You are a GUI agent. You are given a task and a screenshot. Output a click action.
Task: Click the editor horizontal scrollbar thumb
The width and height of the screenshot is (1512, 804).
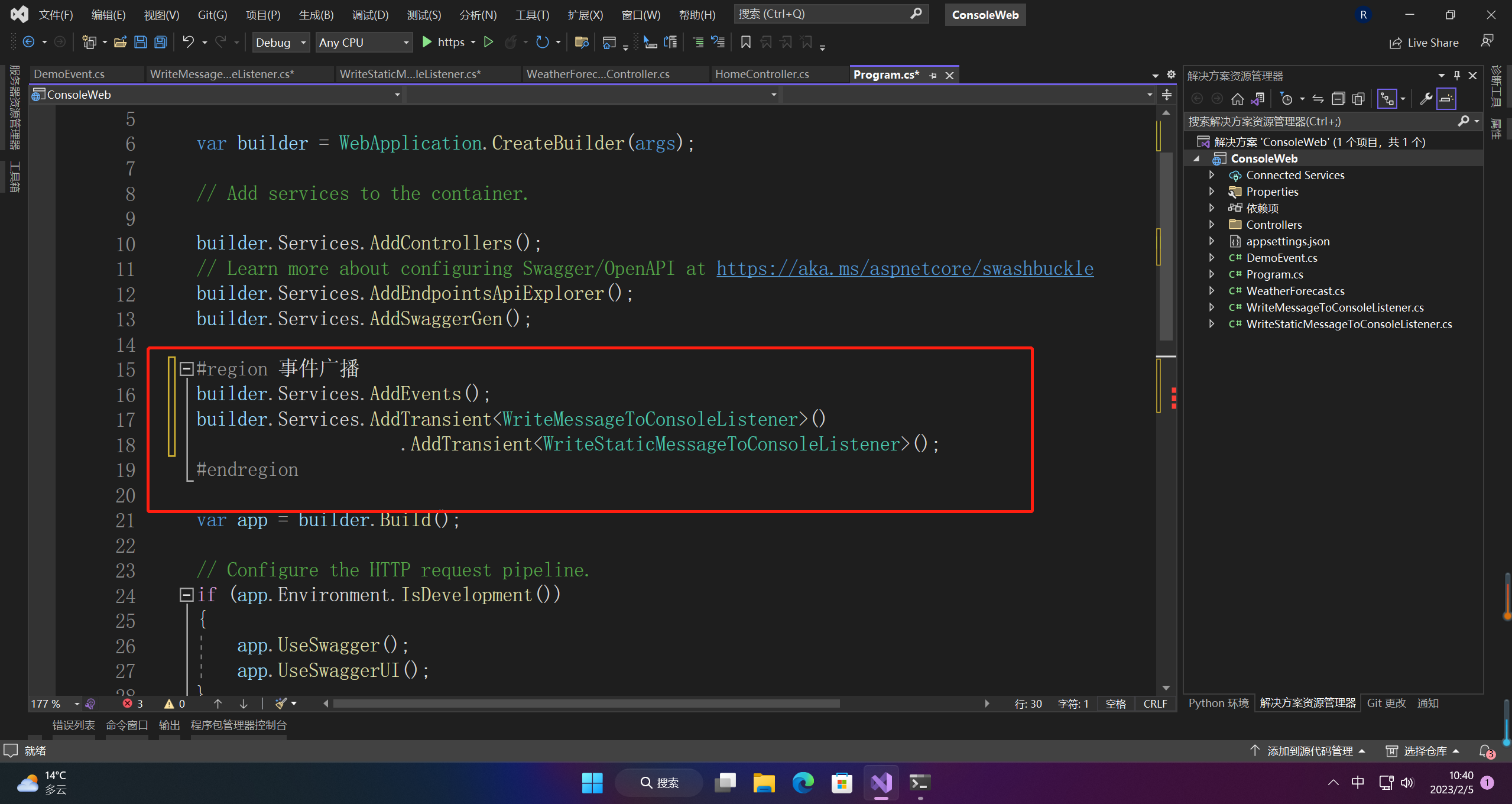[585, 703]
